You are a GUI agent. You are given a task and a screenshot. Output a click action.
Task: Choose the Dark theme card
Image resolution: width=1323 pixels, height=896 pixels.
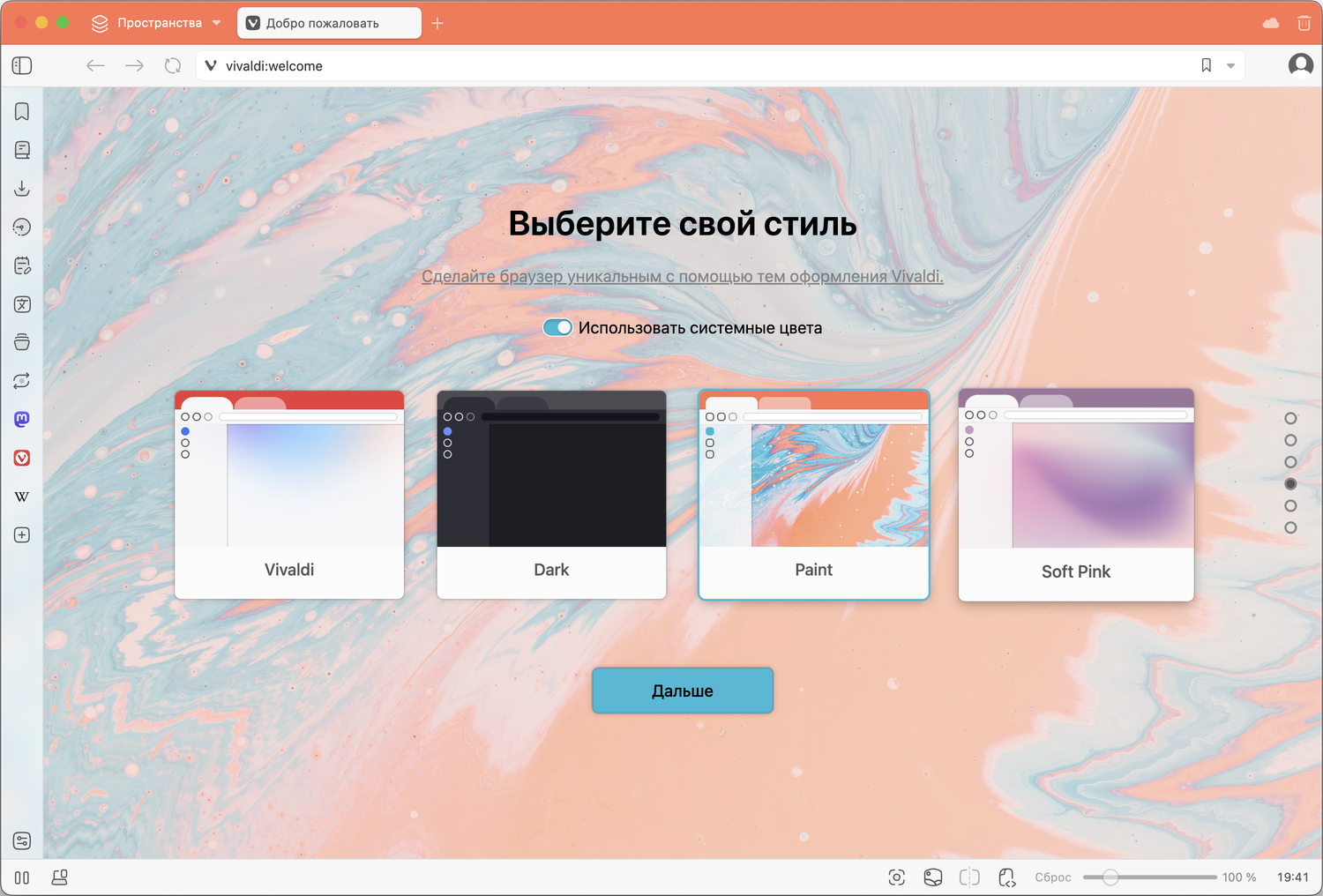551,495
